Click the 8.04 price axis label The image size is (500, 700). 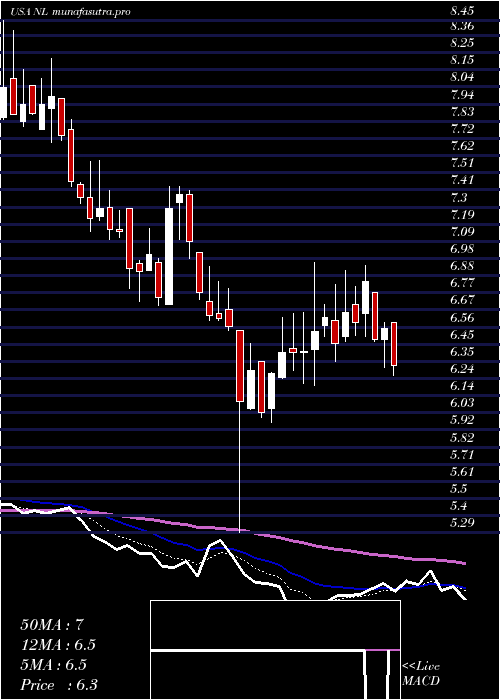click(x=462, y=77)
